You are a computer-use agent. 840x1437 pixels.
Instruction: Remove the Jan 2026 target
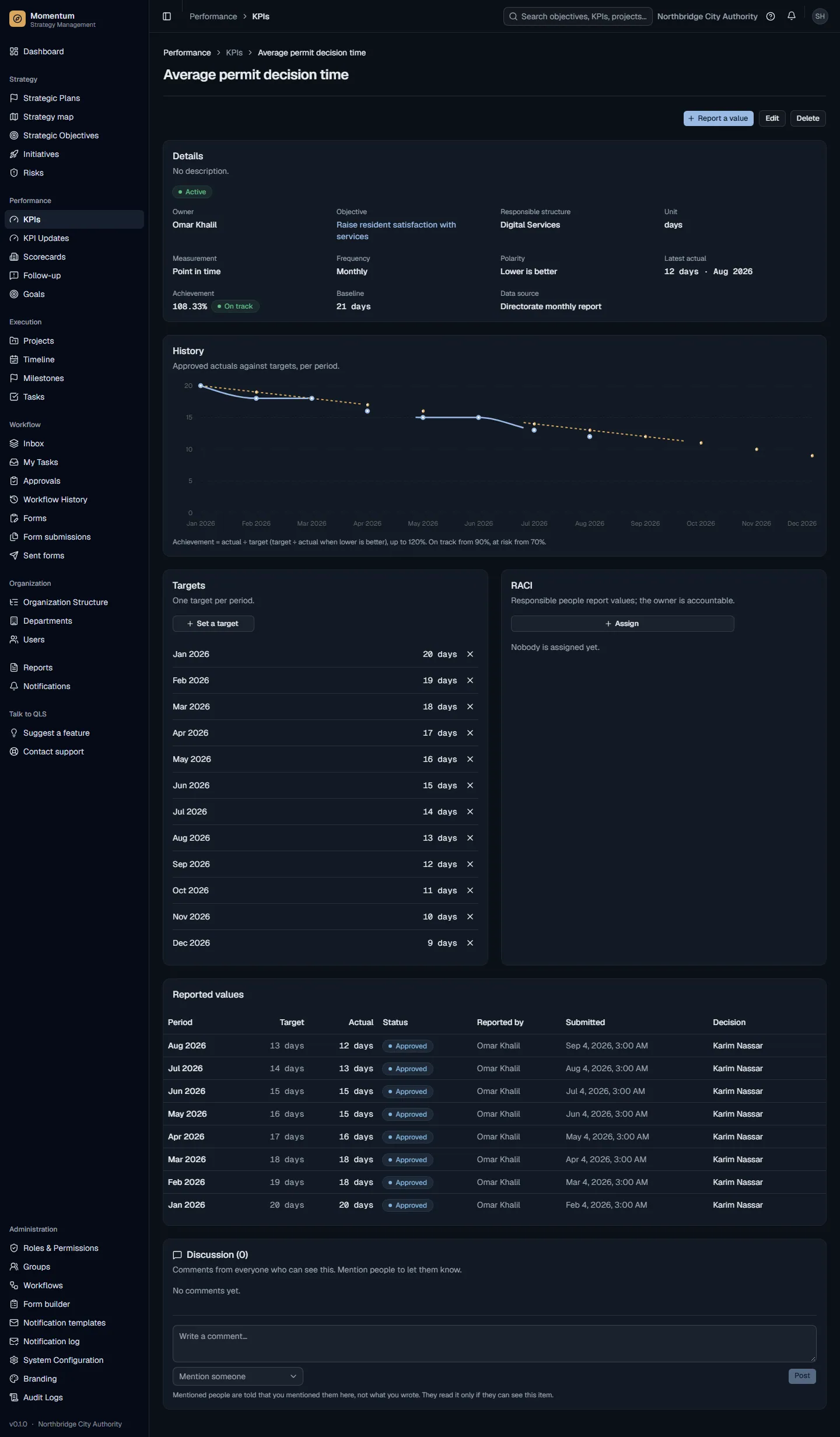[x=470, y=654]
